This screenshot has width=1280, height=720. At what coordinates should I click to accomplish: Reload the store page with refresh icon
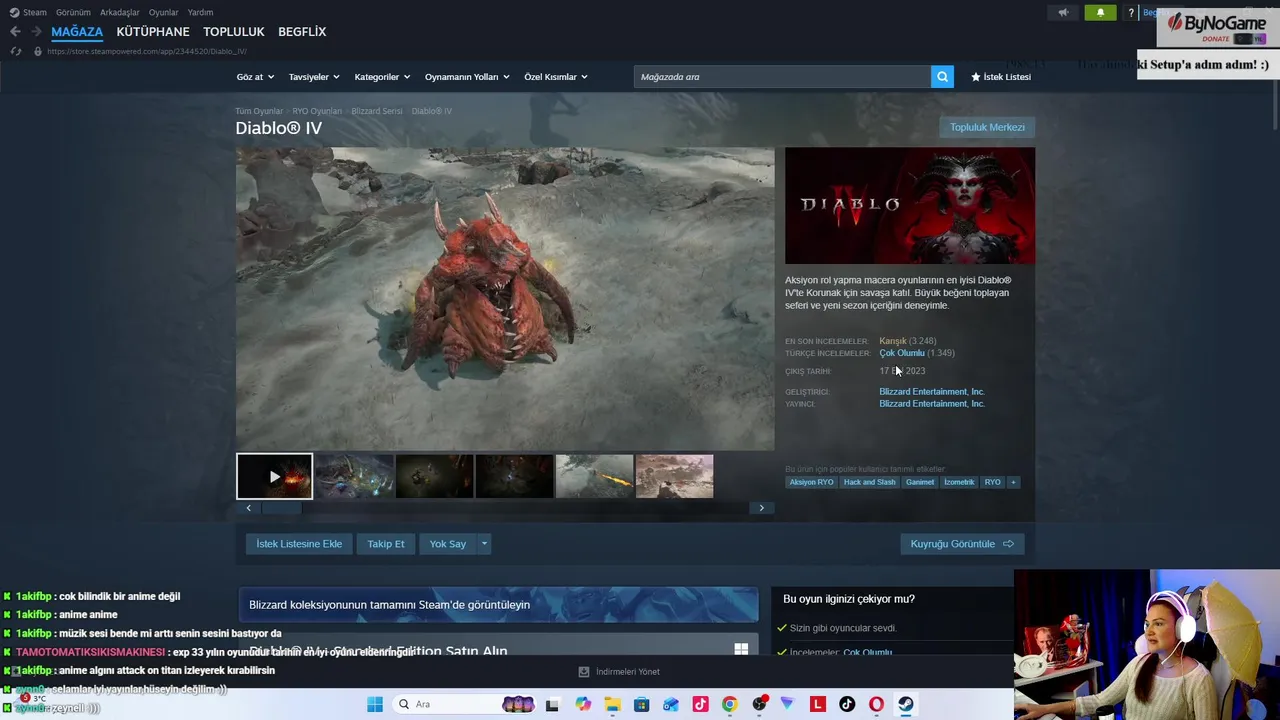pyautogui.click(x=15, y=51)
